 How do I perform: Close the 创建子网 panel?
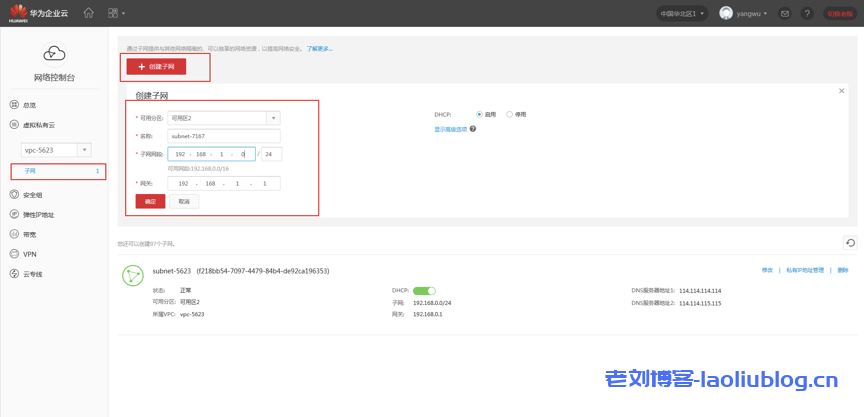(842, 91)
